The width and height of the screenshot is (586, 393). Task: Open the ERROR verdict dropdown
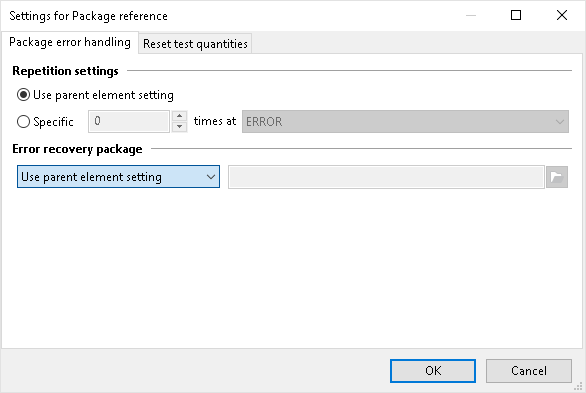coord(405,121)
